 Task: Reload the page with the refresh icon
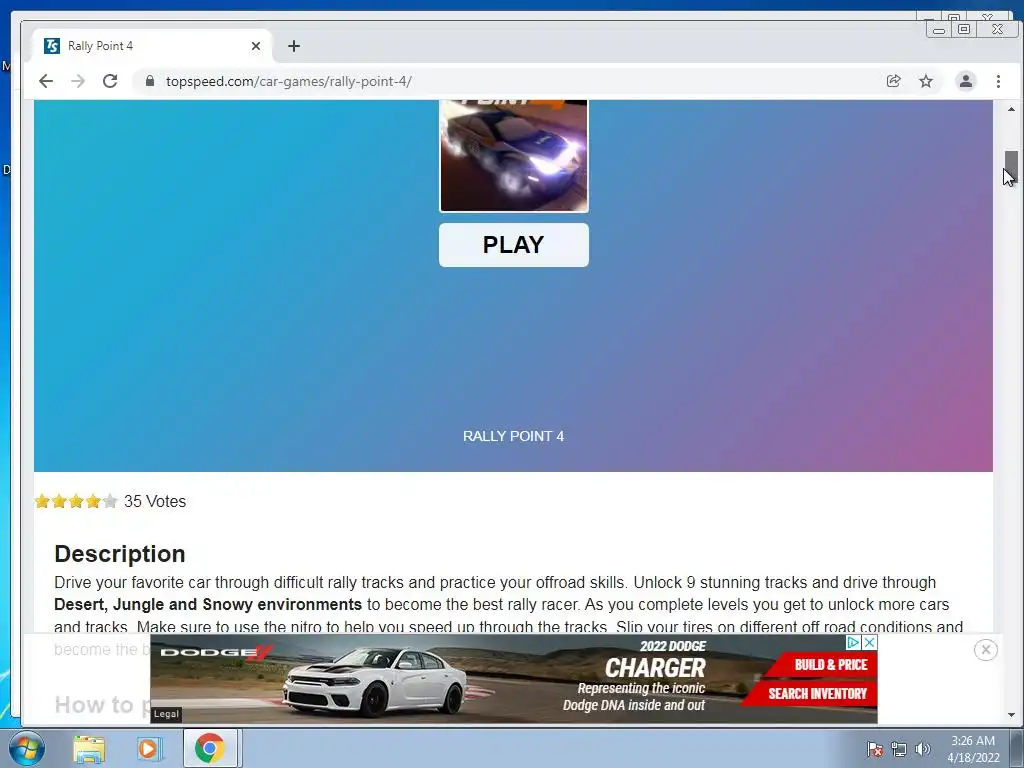tap(110, 81)
